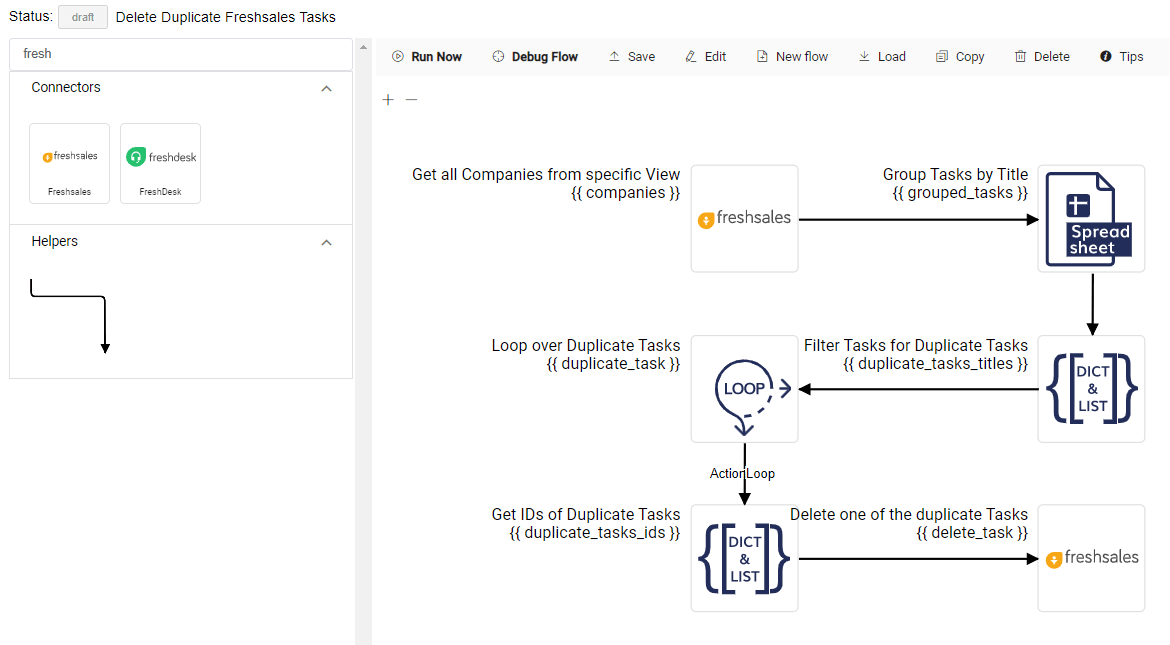Zoom in the canvas with plus
The height and width of the screenshot is (645, 1170).
pos(388,99)
